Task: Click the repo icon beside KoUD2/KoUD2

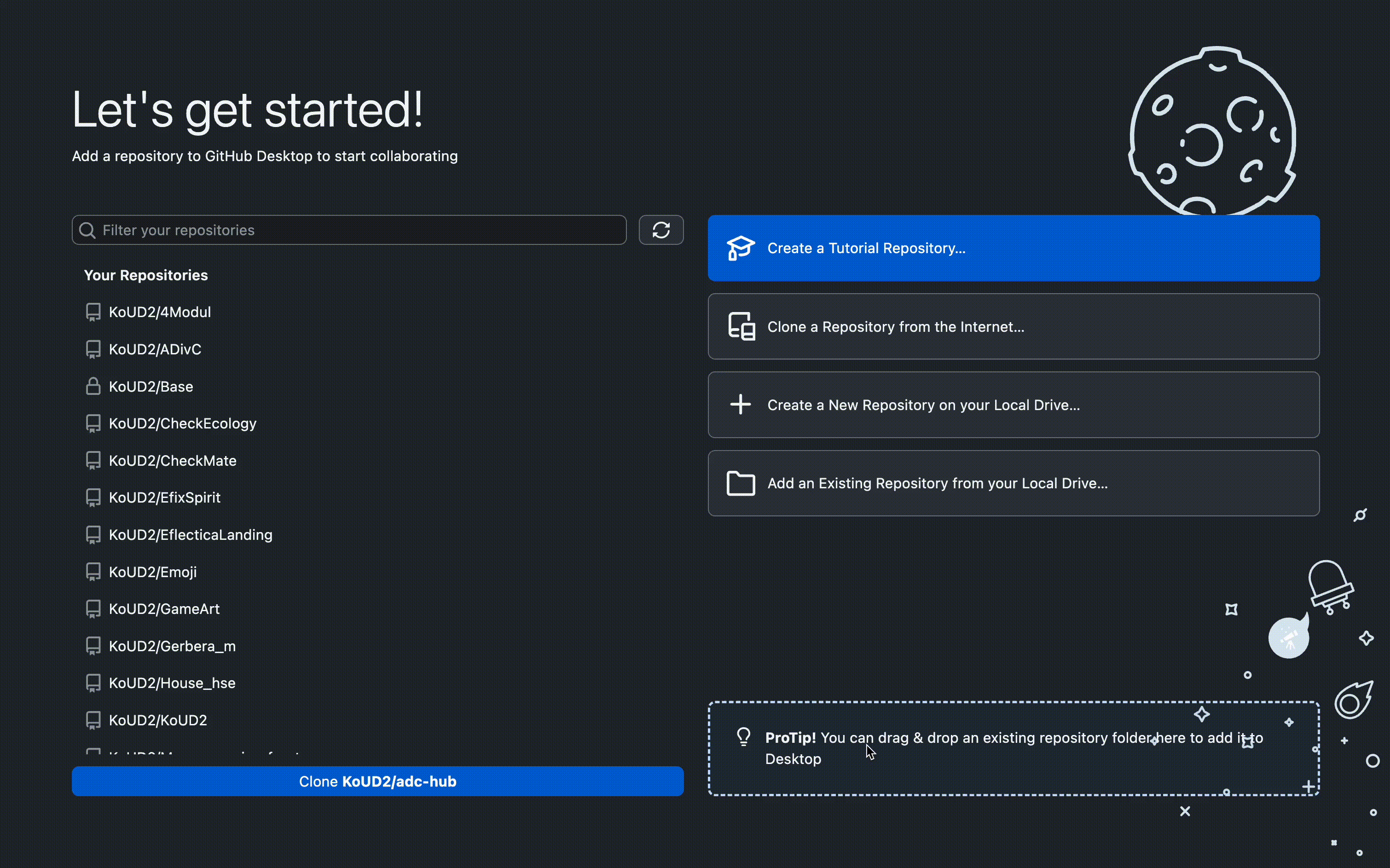Action: pyautogui.click(x=93, y=720)
